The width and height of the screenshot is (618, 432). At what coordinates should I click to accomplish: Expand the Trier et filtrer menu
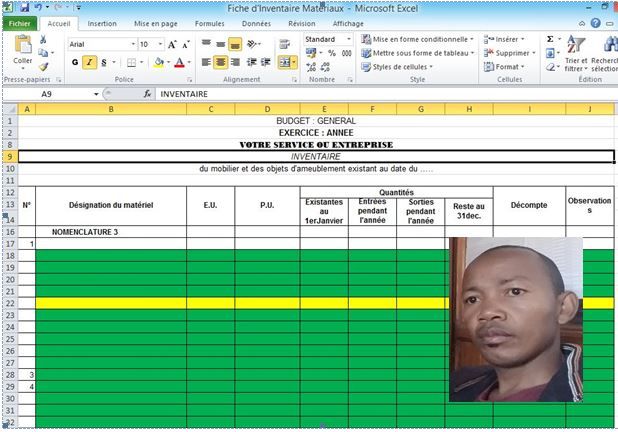click(x=576, y=54)
